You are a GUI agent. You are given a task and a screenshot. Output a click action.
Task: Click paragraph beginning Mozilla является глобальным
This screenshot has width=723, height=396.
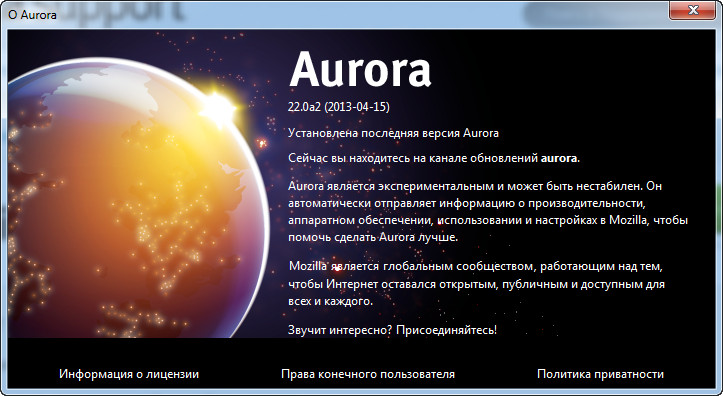[x=476, y=284]
